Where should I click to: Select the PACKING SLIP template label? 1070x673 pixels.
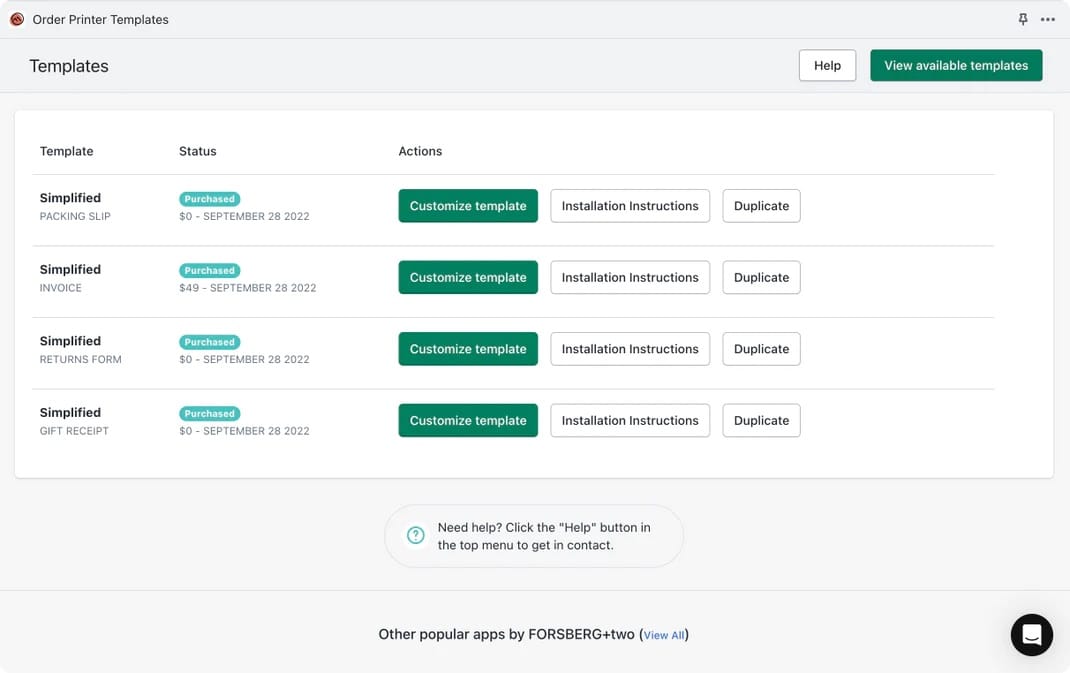(x=75, y=216)
